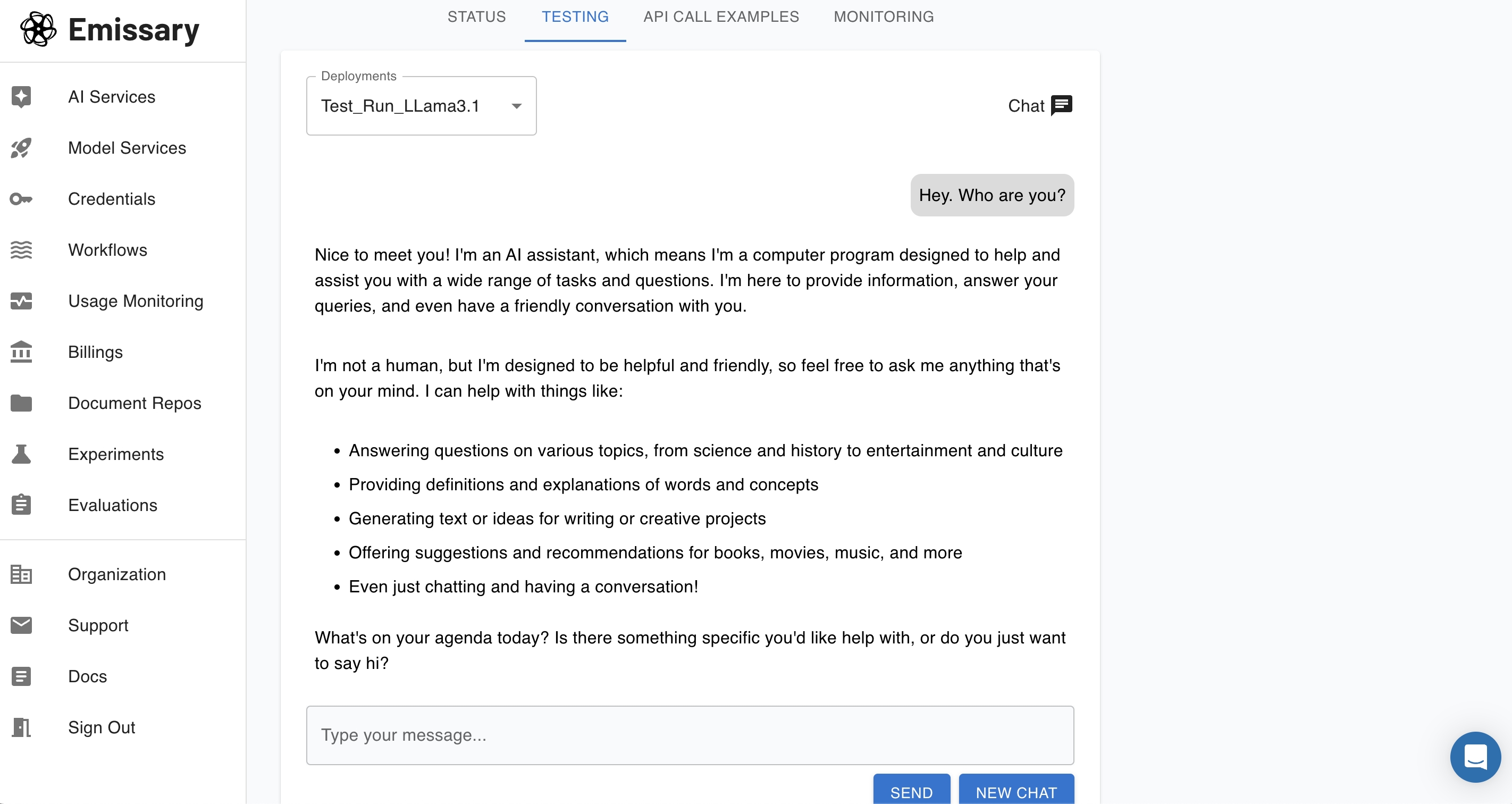Open the MONITORING tab

click(x=884, y=17)
